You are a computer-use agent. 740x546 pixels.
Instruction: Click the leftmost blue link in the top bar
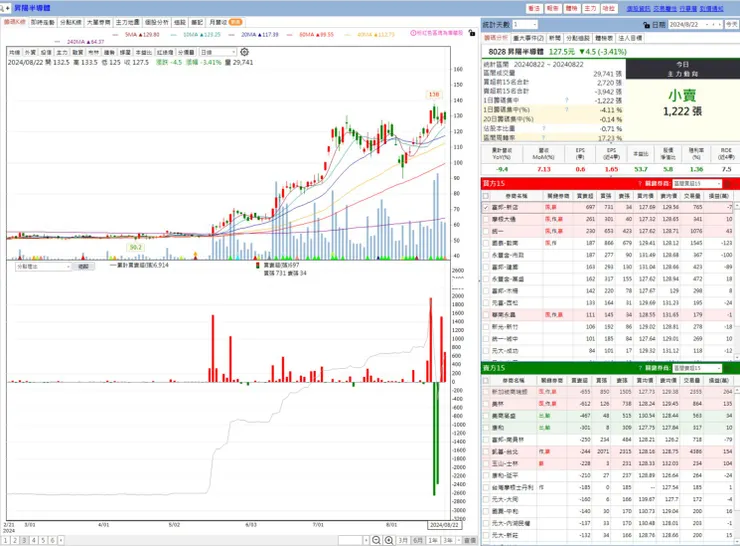pos(639,8)
